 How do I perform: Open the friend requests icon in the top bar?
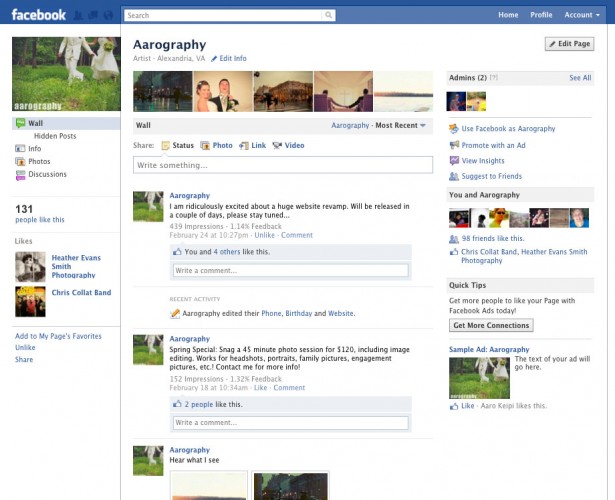point(78,15)
